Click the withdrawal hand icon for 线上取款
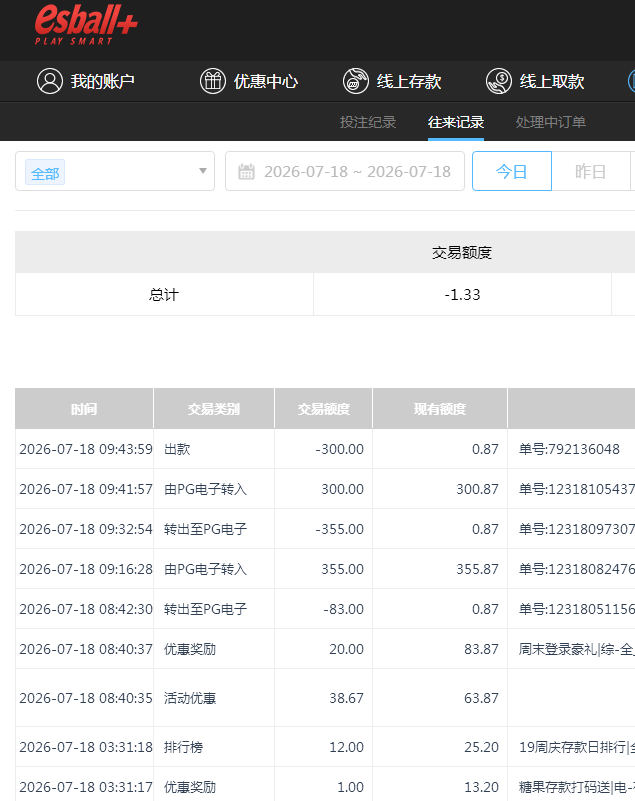 tap(499, 81)
